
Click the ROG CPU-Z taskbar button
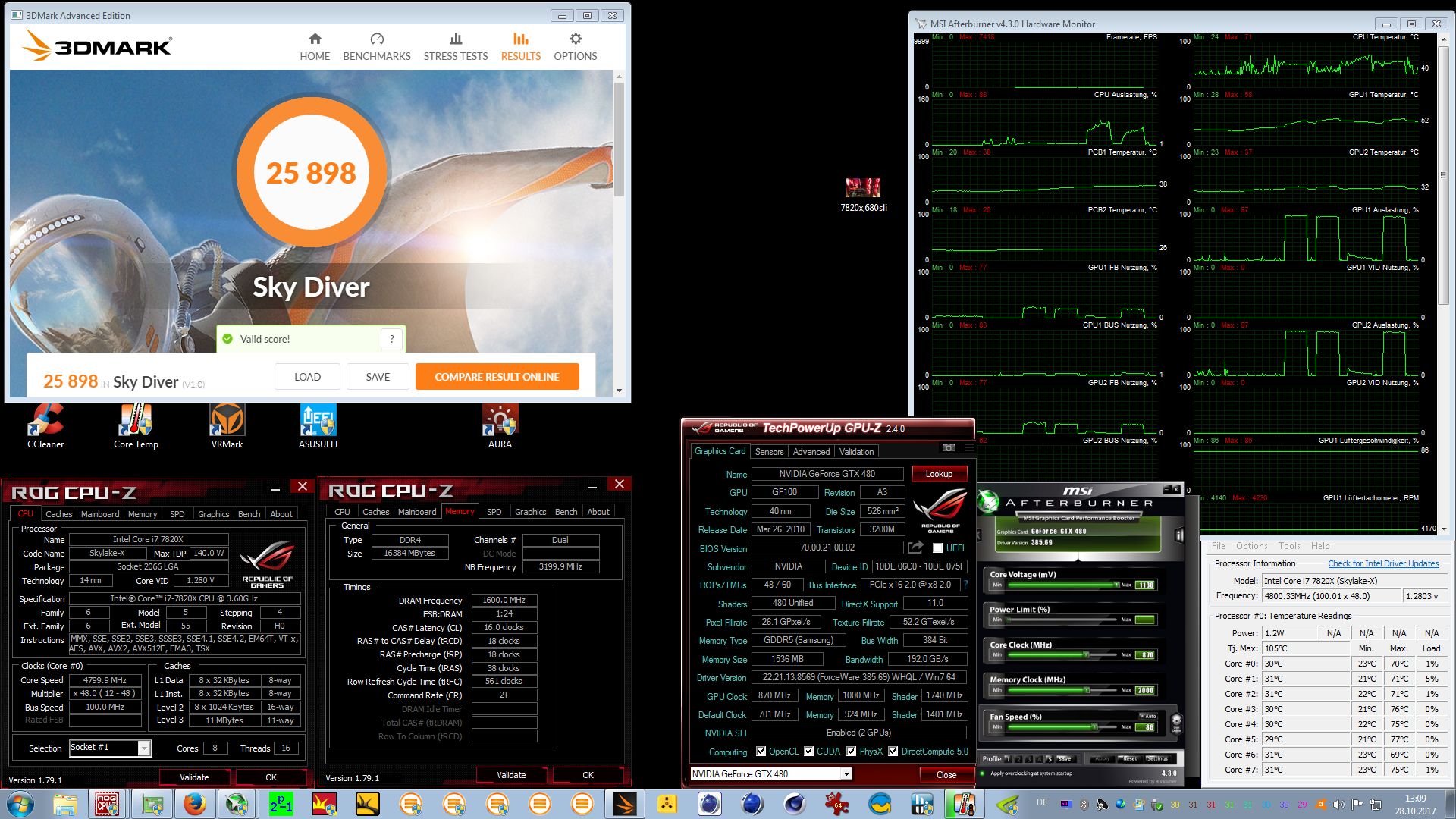107,804
